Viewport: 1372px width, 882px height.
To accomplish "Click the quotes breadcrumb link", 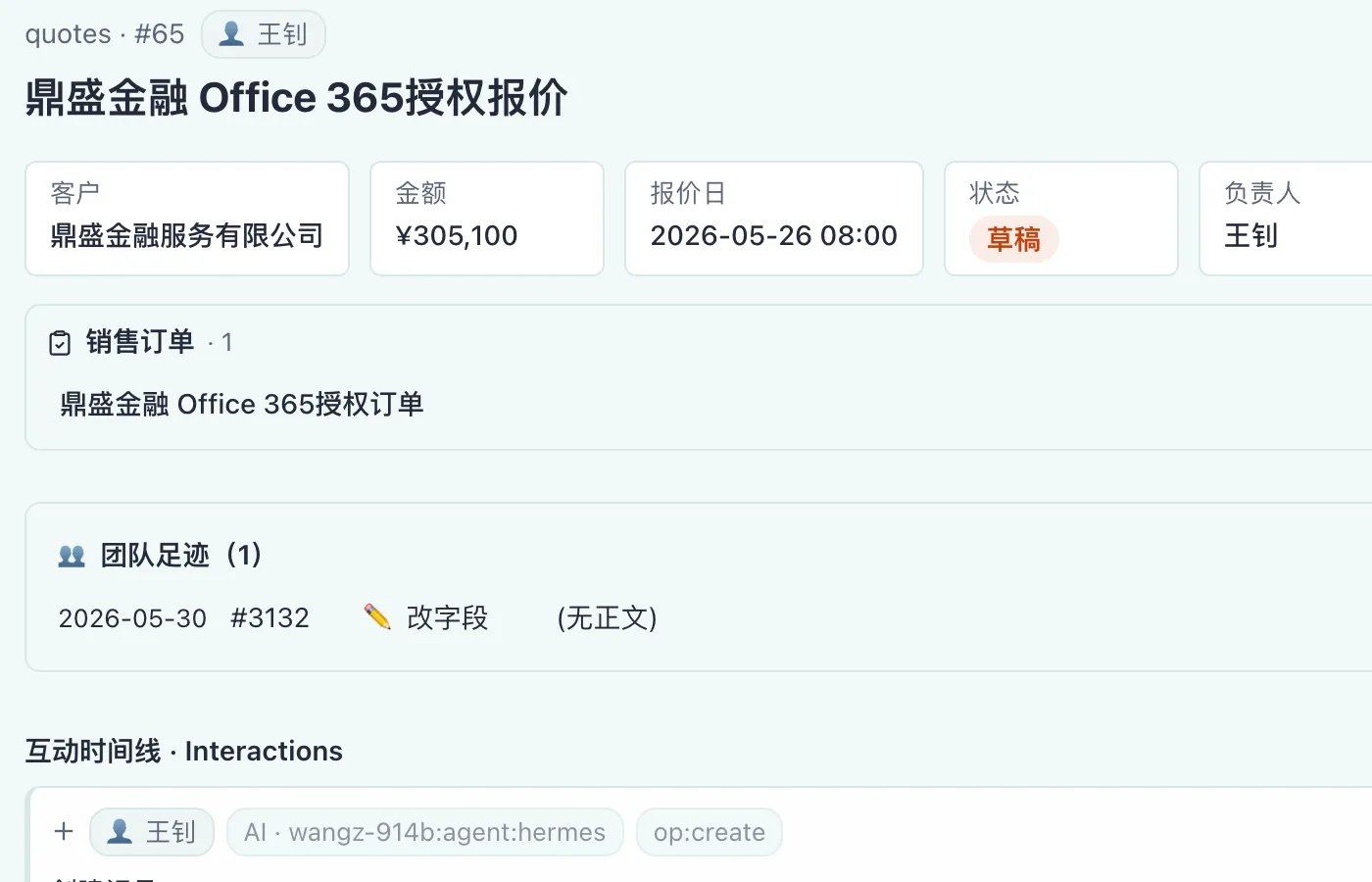I will point(68,34).
